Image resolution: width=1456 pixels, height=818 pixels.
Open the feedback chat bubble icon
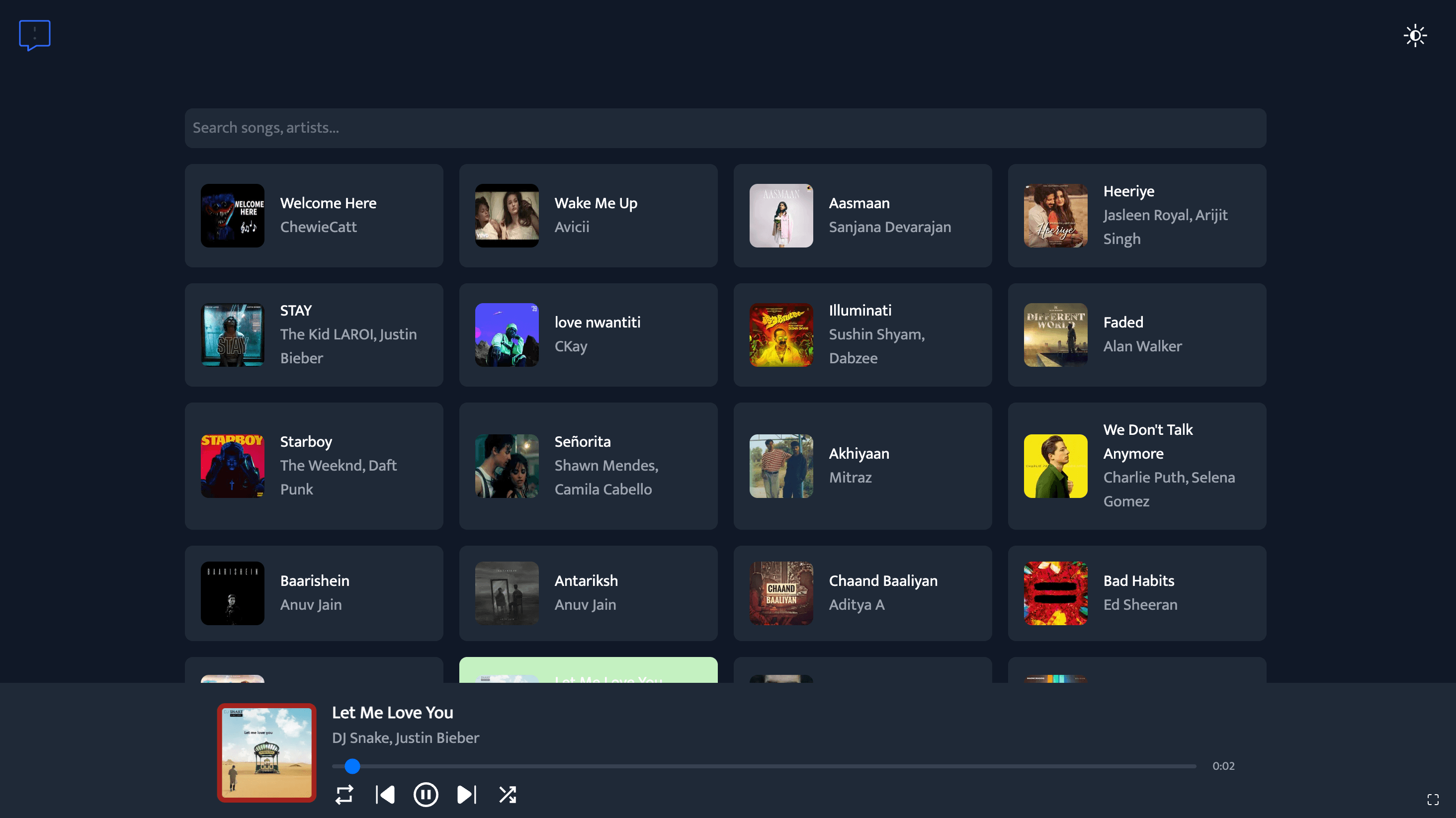(34, 35)
